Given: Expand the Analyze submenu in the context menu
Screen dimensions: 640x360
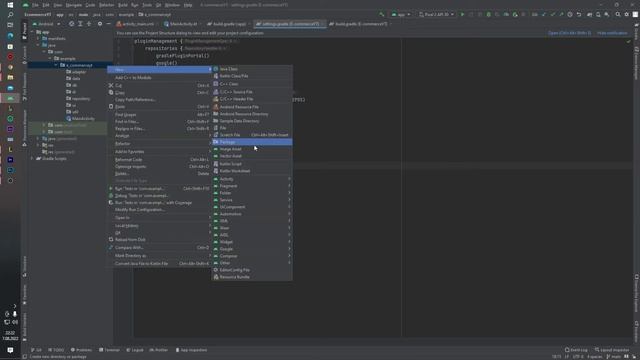Looking at the screenshot, I should 159,136.
